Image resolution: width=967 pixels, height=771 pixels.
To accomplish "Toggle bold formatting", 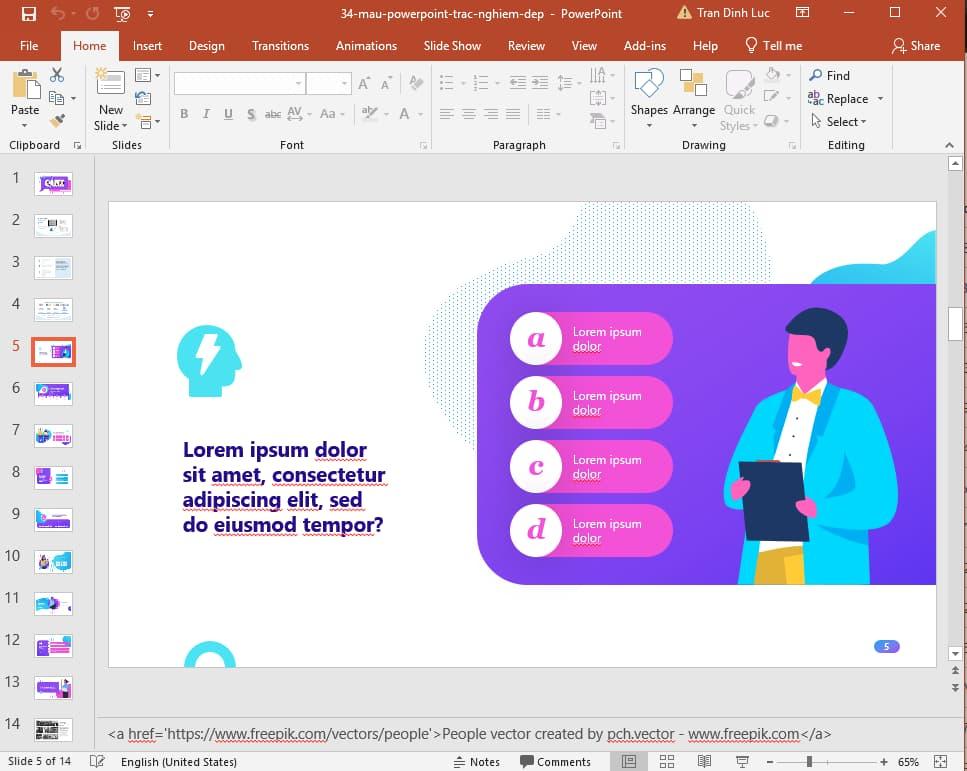I will click(184, 114).
